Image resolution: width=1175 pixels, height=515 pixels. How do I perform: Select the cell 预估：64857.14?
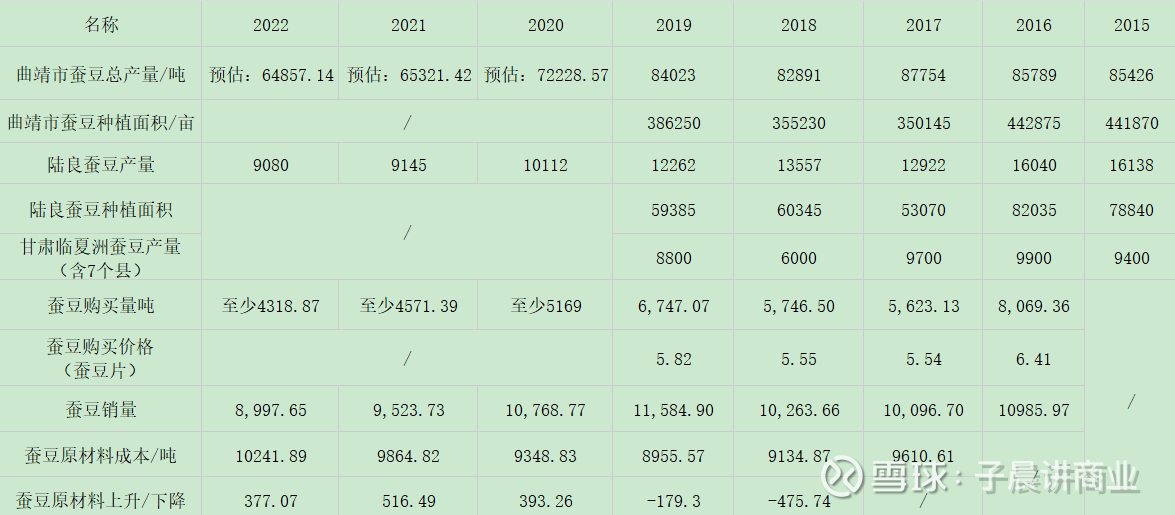[271, 75]
